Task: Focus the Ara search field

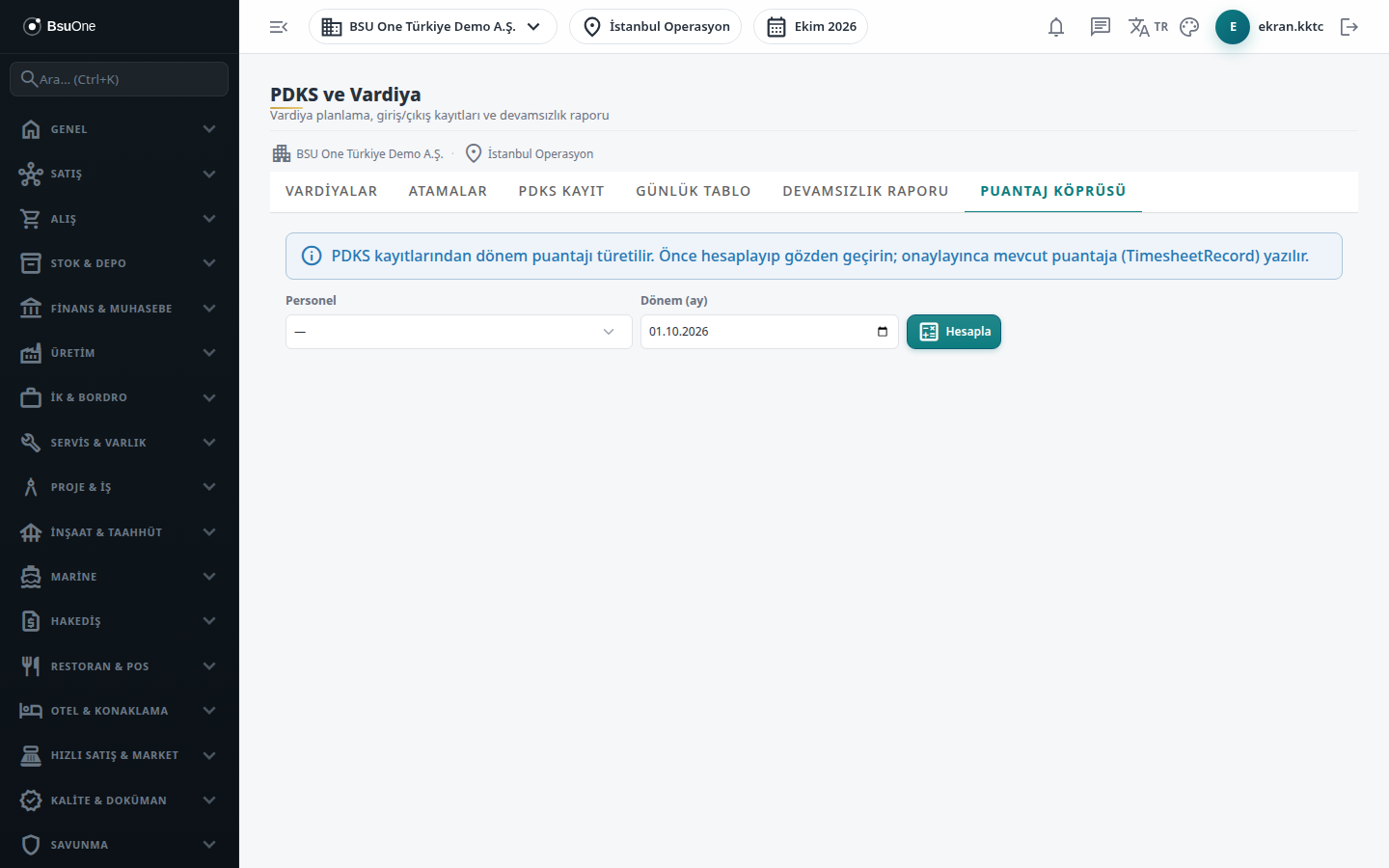Action: coord(120,79)
